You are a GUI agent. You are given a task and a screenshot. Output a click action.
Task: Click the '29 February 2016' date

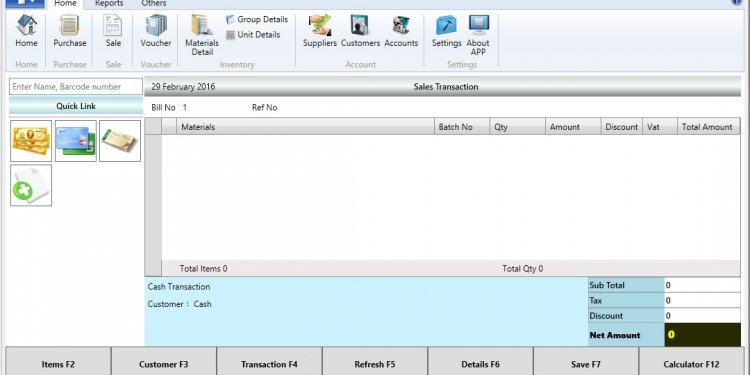pyautogui.click(x=183, y=87)
